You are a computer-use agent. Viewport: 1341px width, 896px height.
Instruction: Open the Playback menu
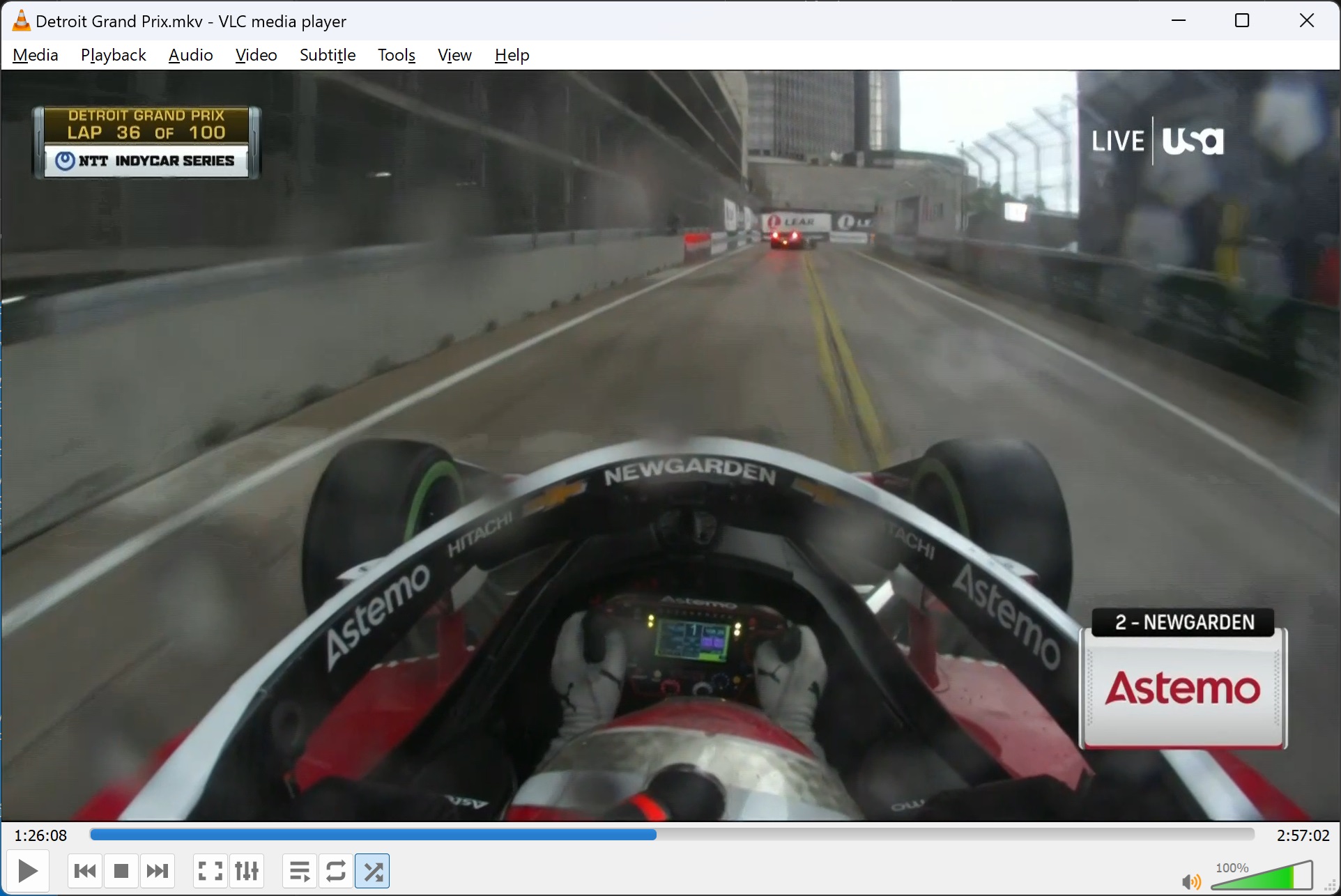113,55
